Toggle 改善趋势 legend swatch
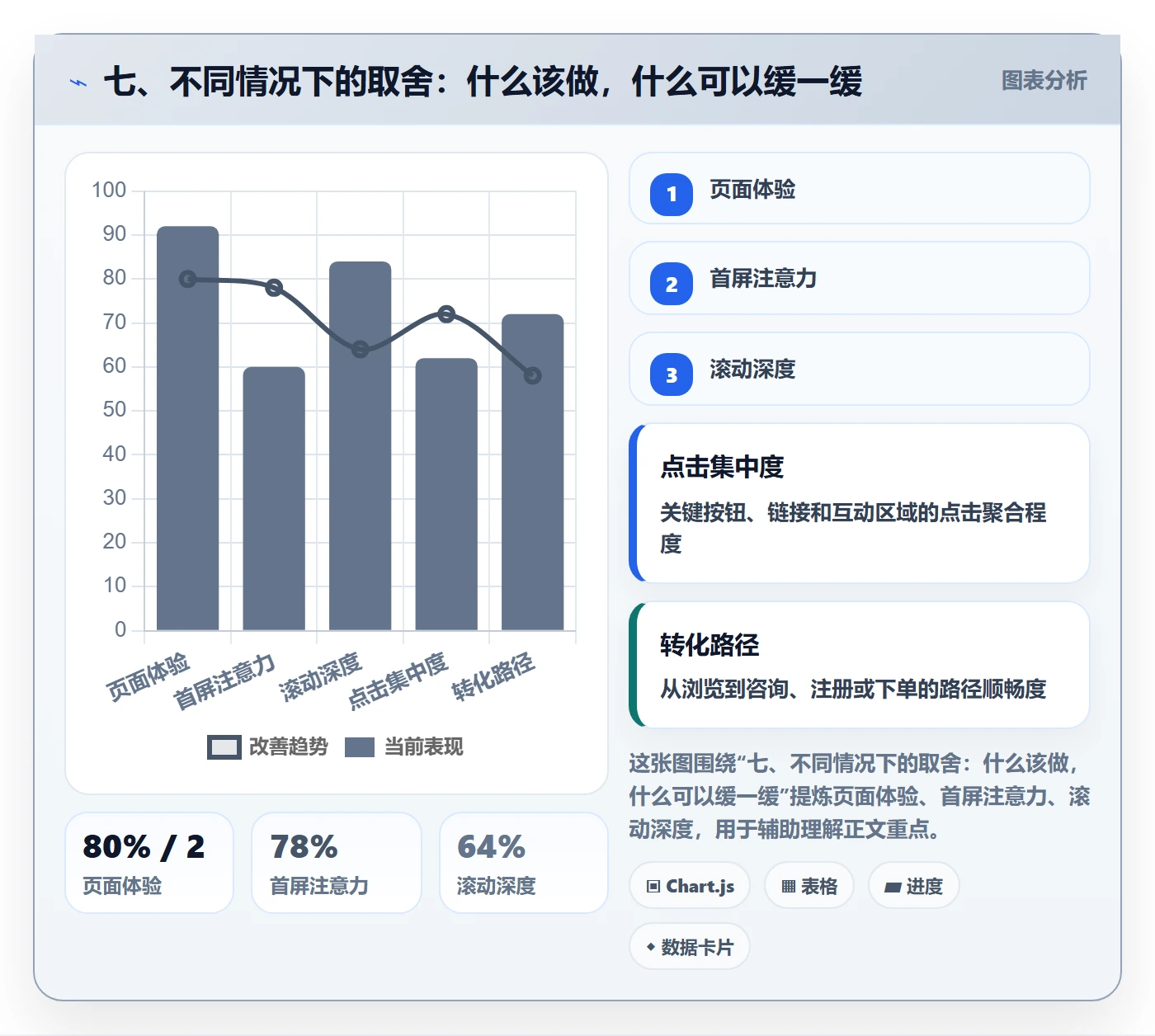The width and height of the screenshot is (1155, 1036). (x=224, y=747)
